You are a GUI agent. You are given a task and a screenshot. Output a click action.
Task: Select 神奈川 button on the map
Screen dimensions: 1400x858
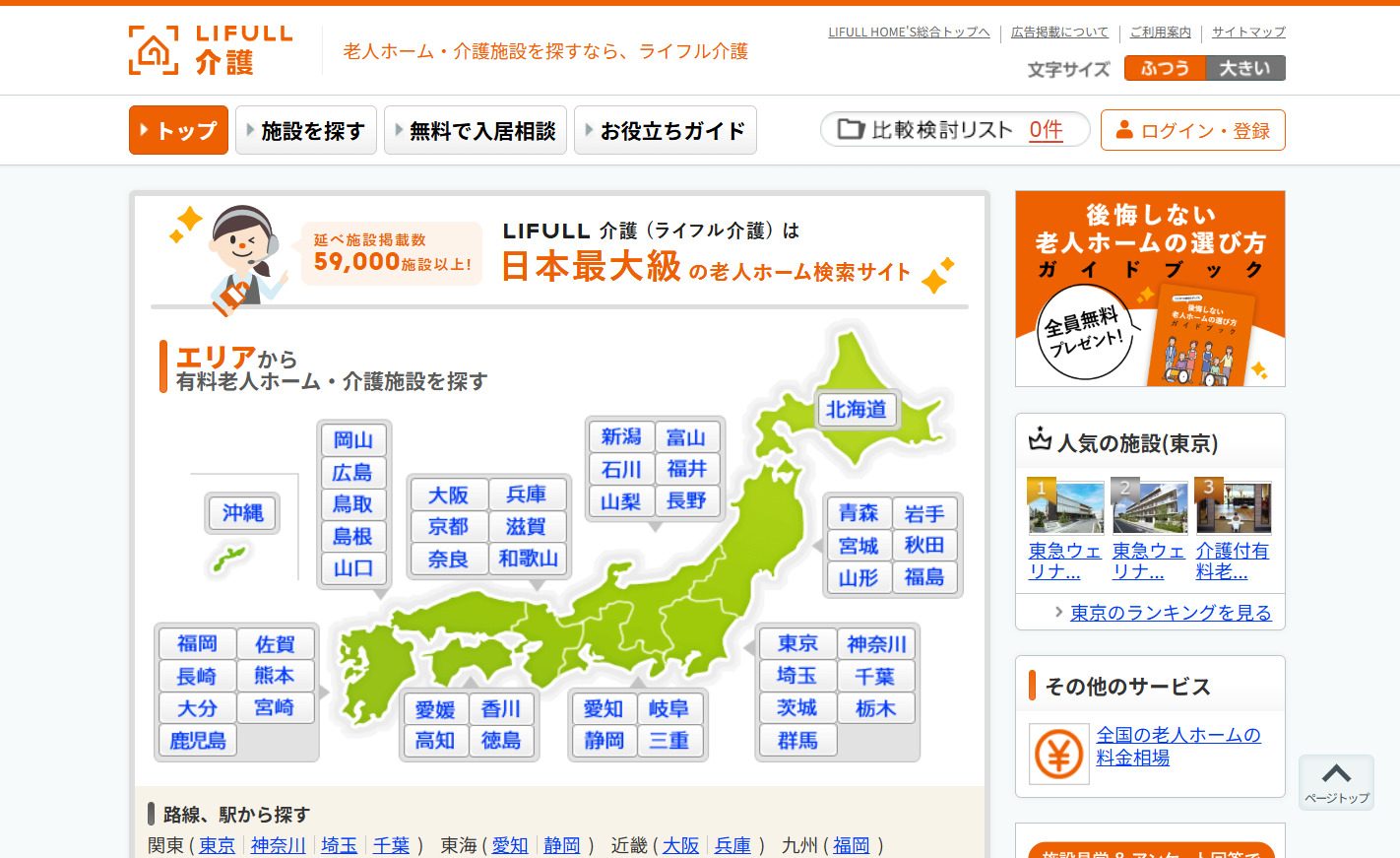click(876, 644)
